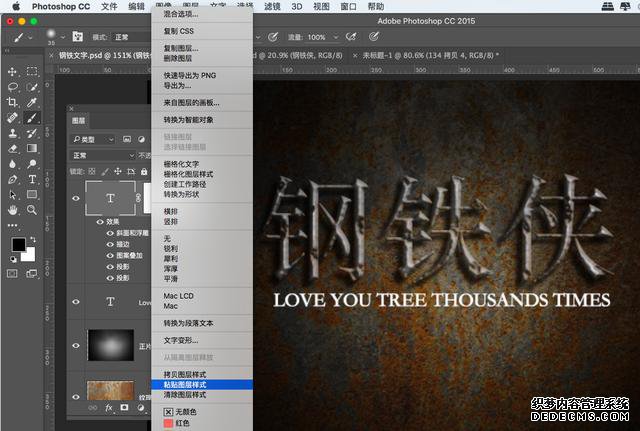Toggle visibility of 效果 effects group
The image size is (640, 431).
pyautogui.click(x=100, y=222)
